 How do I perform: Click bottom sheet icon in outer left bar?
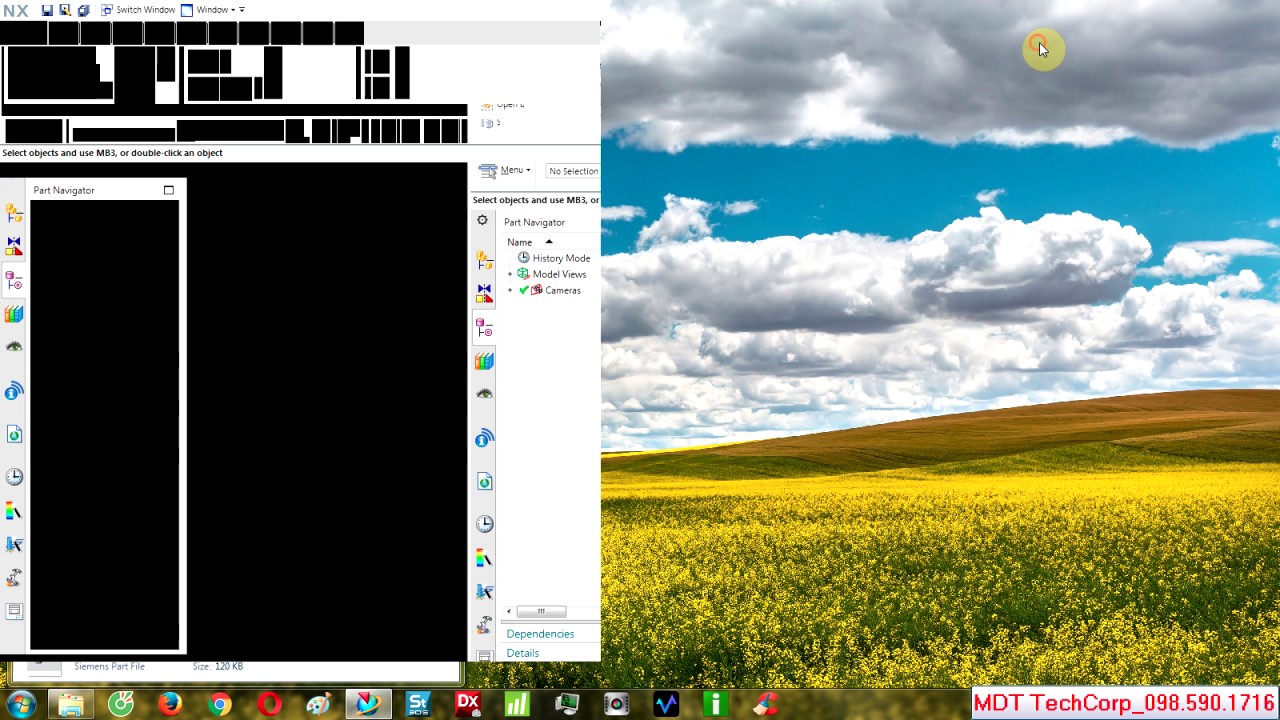[14, 611]
